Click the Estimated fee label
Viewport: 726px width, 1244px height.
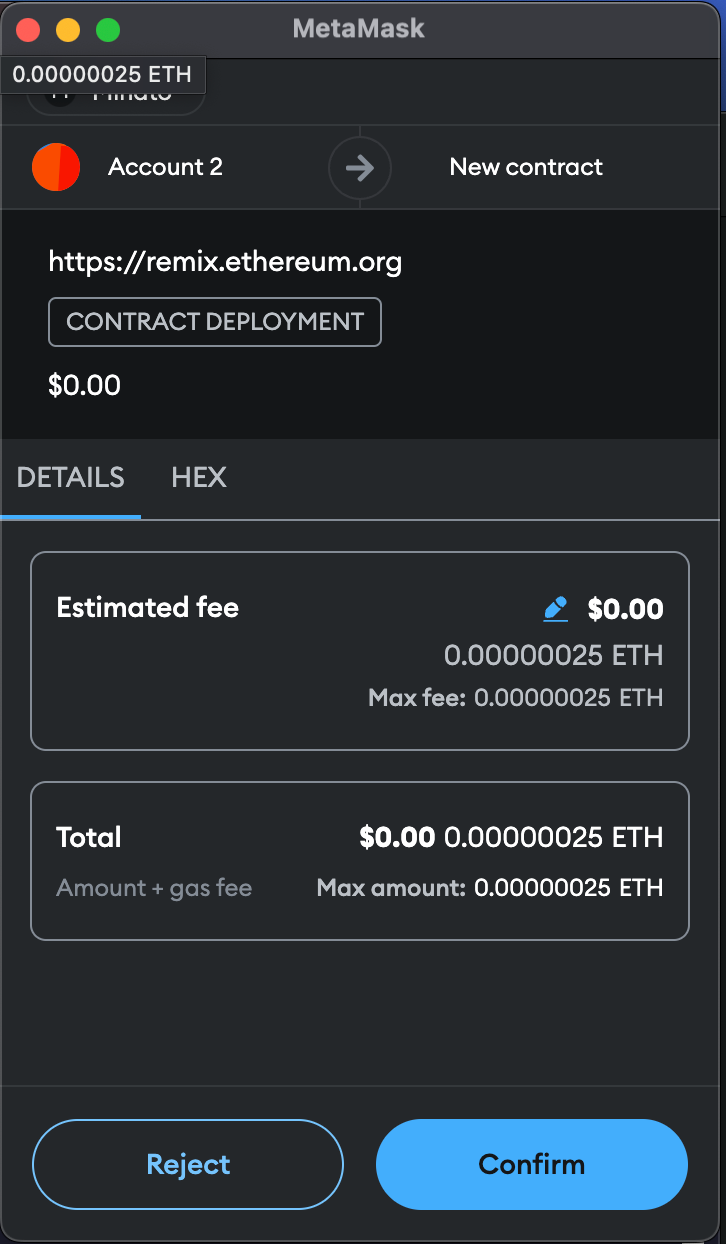[x=148, y=608]
